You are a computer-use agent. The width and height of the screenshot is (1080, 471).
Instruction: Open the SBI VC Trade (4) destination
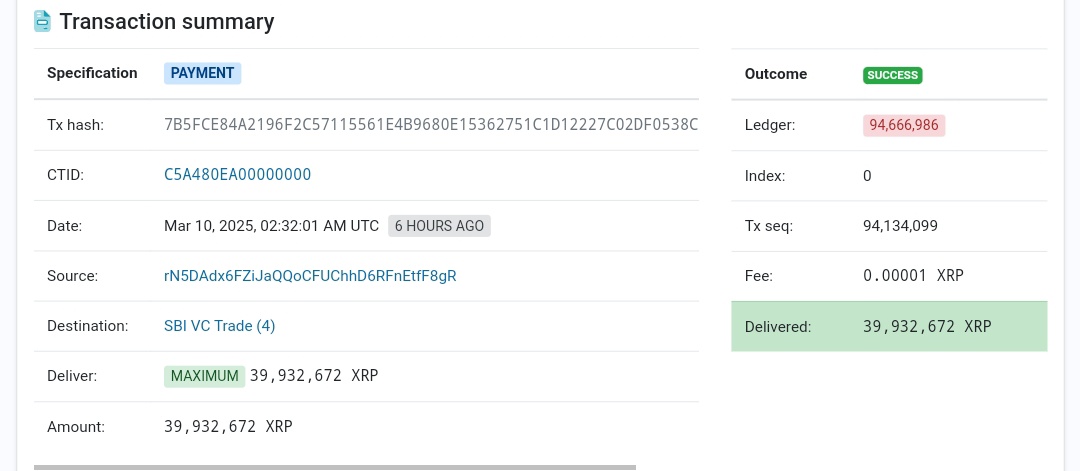219,326
